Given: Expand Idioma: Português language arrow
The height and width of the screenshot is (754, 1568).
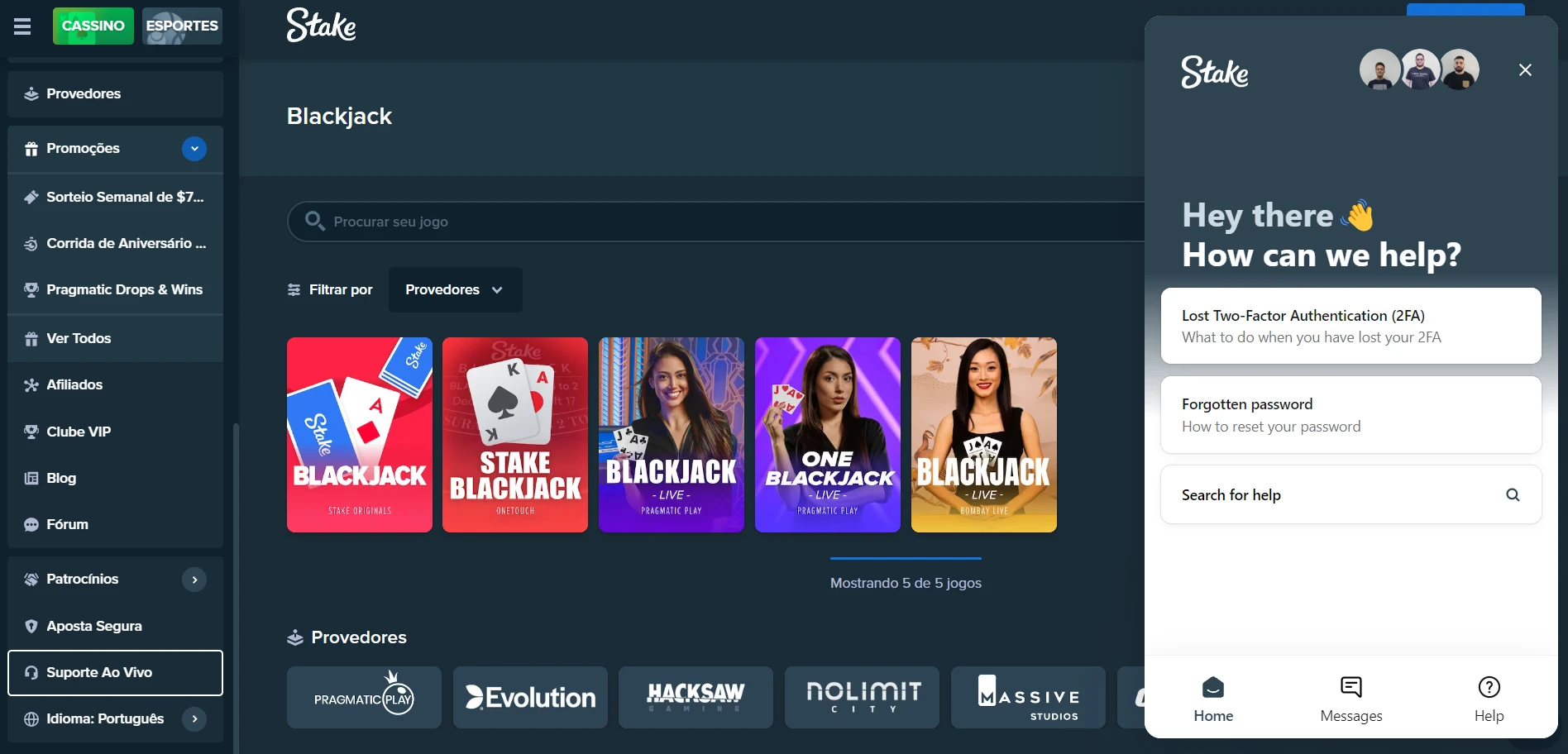Looking at the screenshot, I should 194,718.
